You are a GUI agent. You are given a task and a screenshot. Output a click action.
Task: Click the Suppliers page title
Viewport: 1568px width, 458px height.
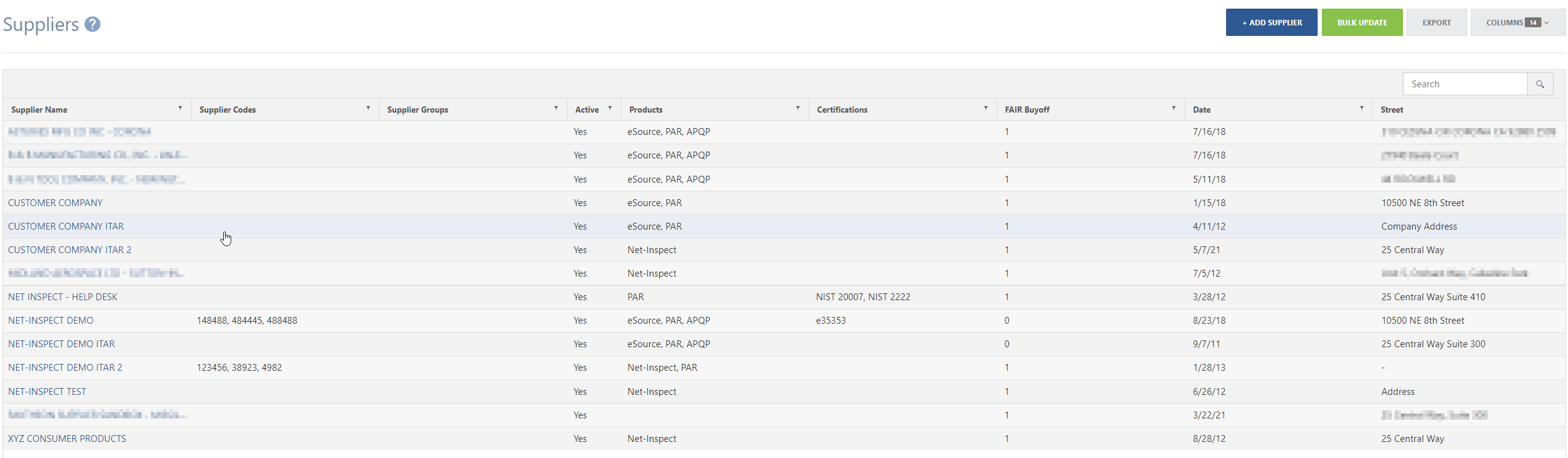[x=41, y=24]
